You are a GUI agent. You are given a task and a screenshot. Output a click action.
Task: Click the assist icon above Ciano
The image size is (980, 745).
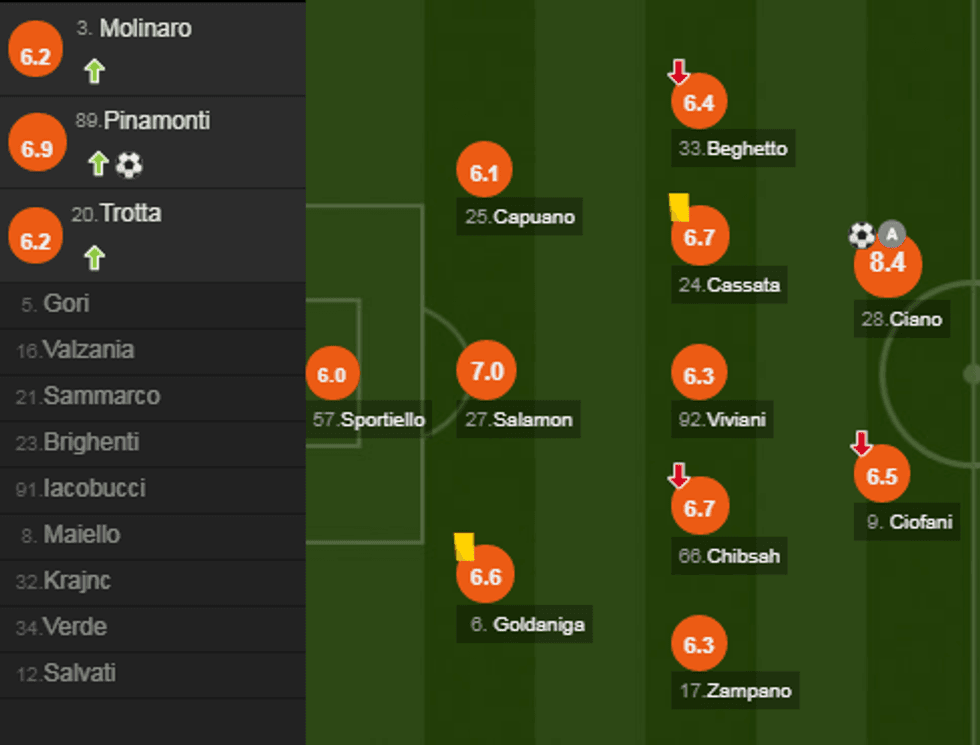tap(892, 235)
